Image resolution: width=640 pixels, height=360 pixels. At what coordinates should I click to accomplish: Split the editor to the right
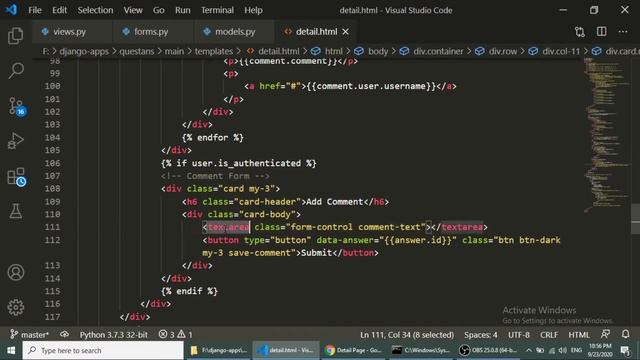coord(602,31)
